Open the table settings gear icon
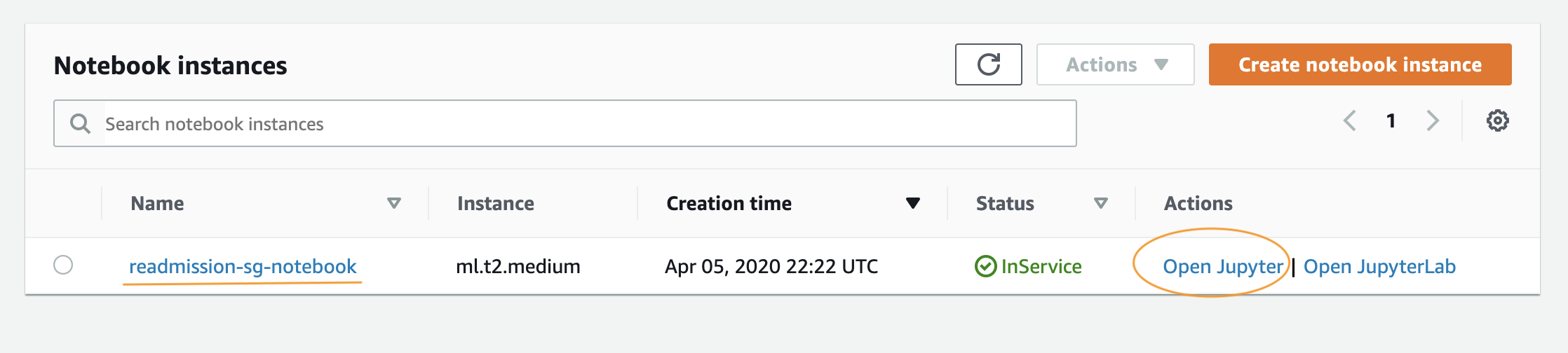This screenshot has width=1568, height=353. pyautogui.click(x=1497, y=120)
